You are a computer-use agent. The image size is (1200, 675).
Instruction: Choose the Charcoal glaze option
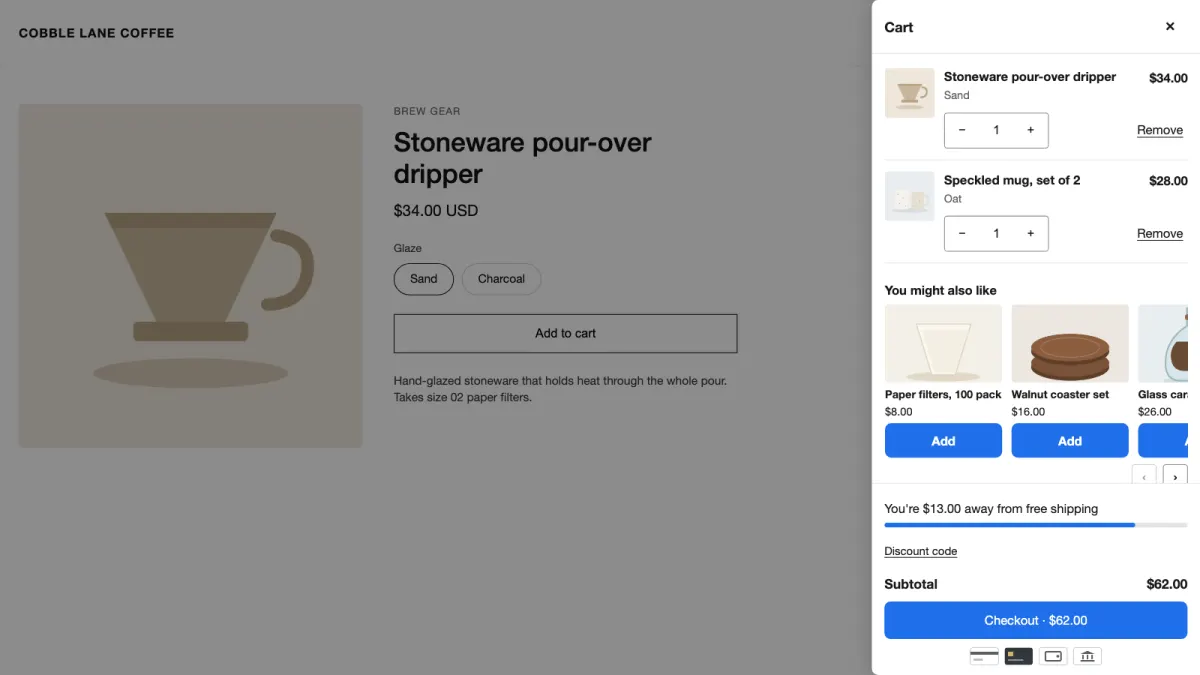(501, 279)
